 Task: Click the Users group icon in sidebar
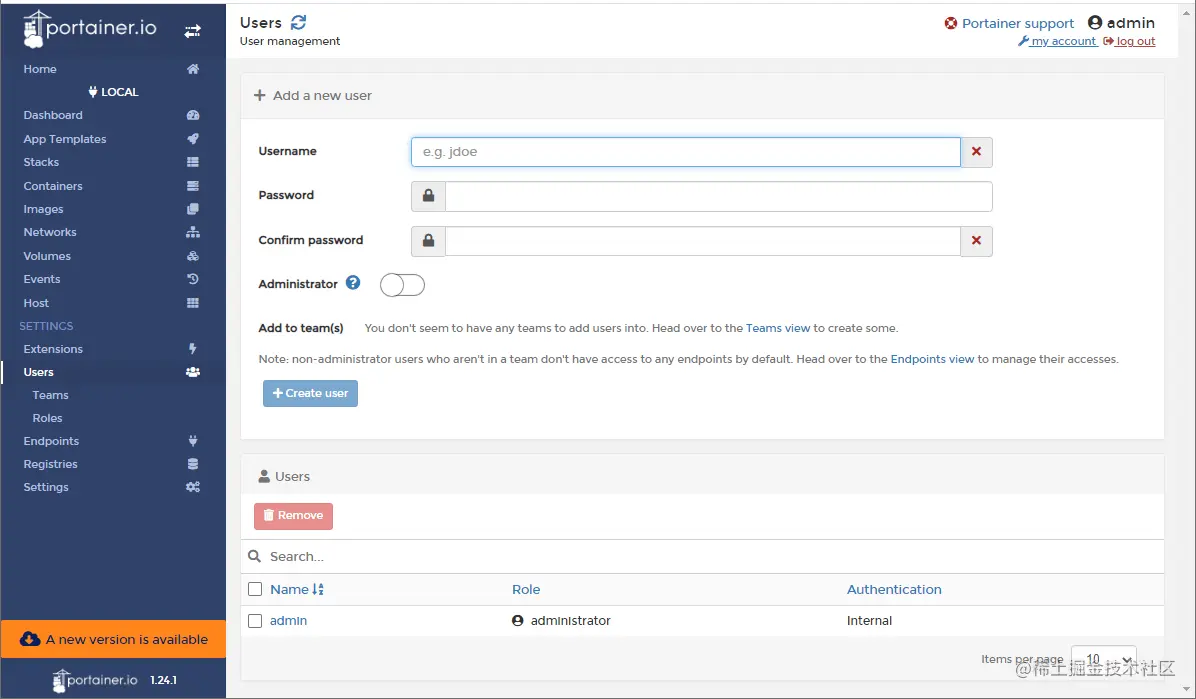[193, 372]
